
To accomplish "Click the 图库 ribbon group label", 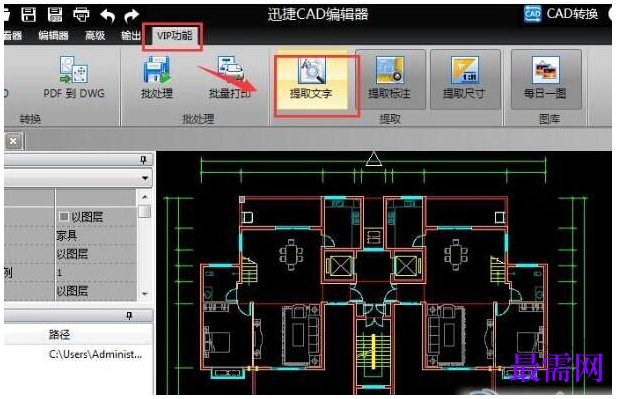I will tap(549, 119).
